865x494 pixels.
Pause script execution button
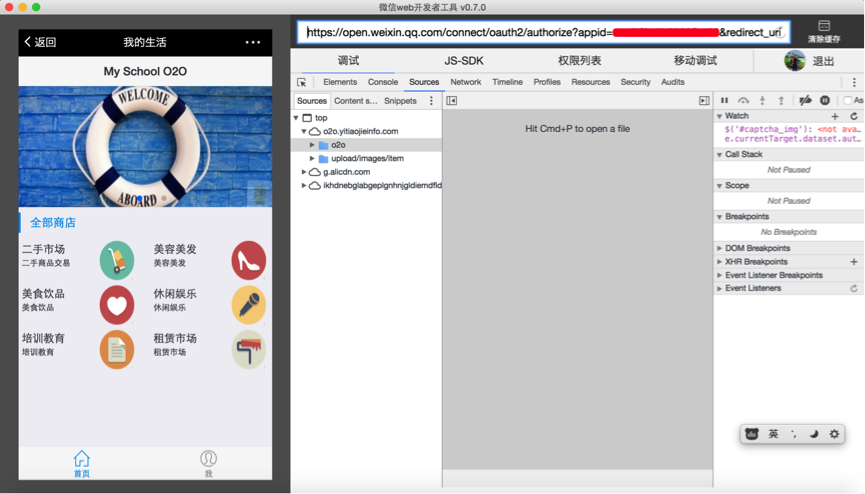click(x=724, y=100)
